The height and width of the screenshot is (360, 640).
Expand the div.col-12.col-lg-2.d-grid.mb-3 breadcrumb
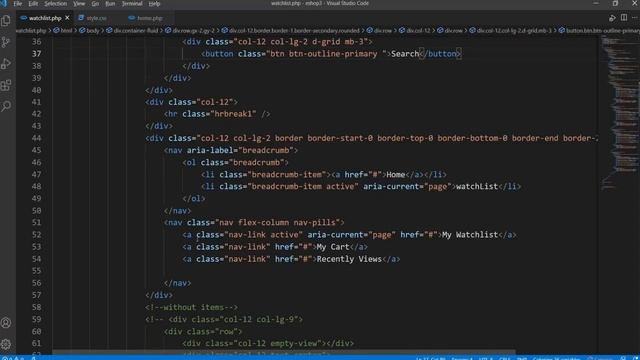tap(511, 31)
